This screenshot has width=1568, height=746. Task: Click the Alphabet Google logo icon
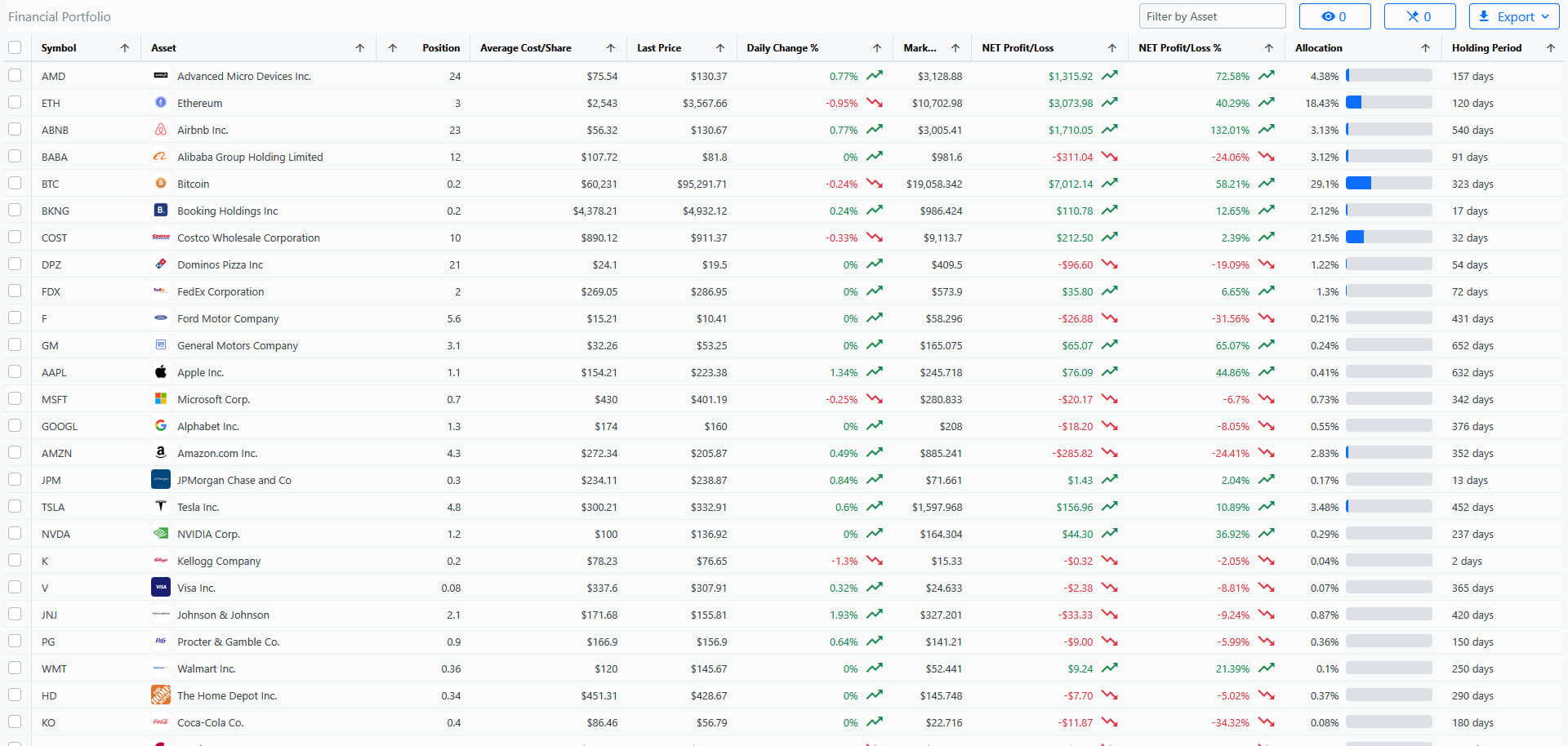[161, 426]
